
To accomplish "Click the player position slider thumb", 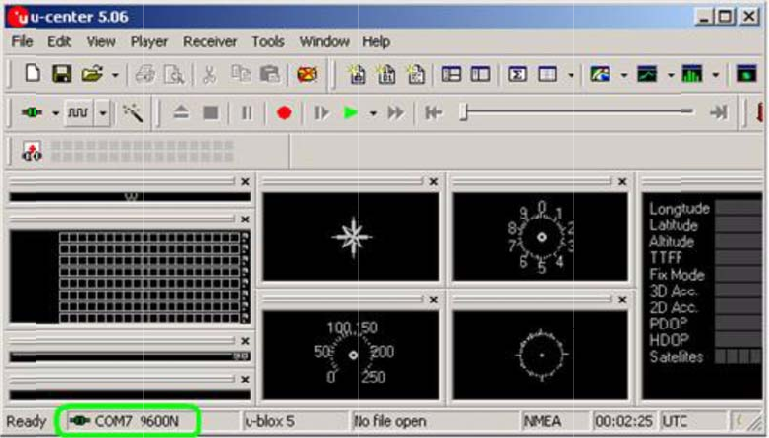I will point(463,113).
